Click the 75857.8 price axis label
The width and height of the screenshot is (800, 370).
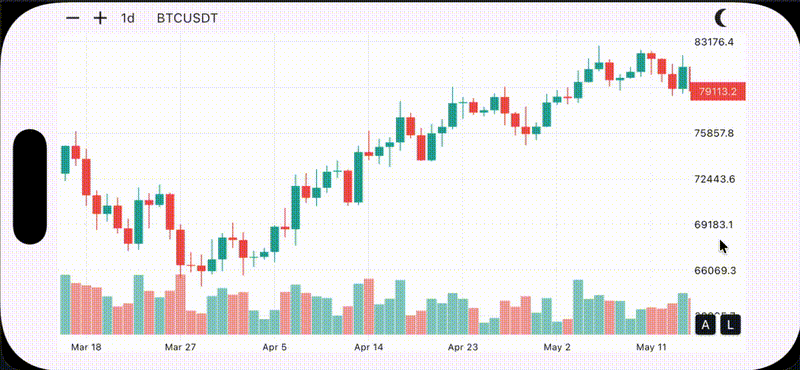(714, 133)
